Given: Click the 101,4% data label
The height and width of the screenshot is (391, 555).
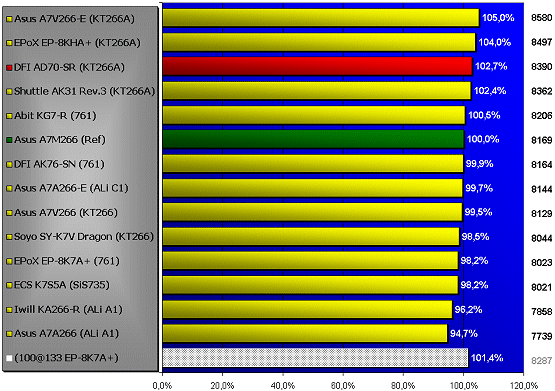Looking at the screenshot, I should pos(487,358).
